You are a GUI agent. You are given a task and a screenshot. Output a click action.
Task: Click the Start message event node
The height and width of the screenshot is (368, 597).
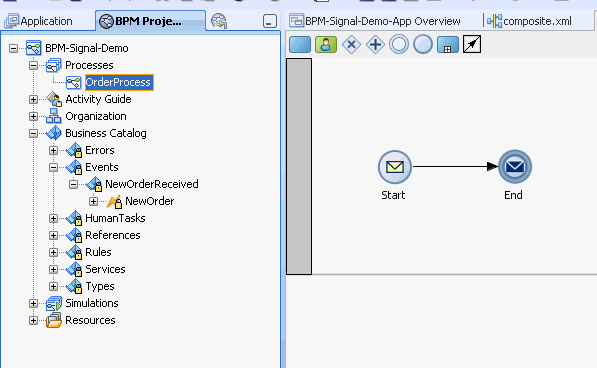[x=395, y=167]
